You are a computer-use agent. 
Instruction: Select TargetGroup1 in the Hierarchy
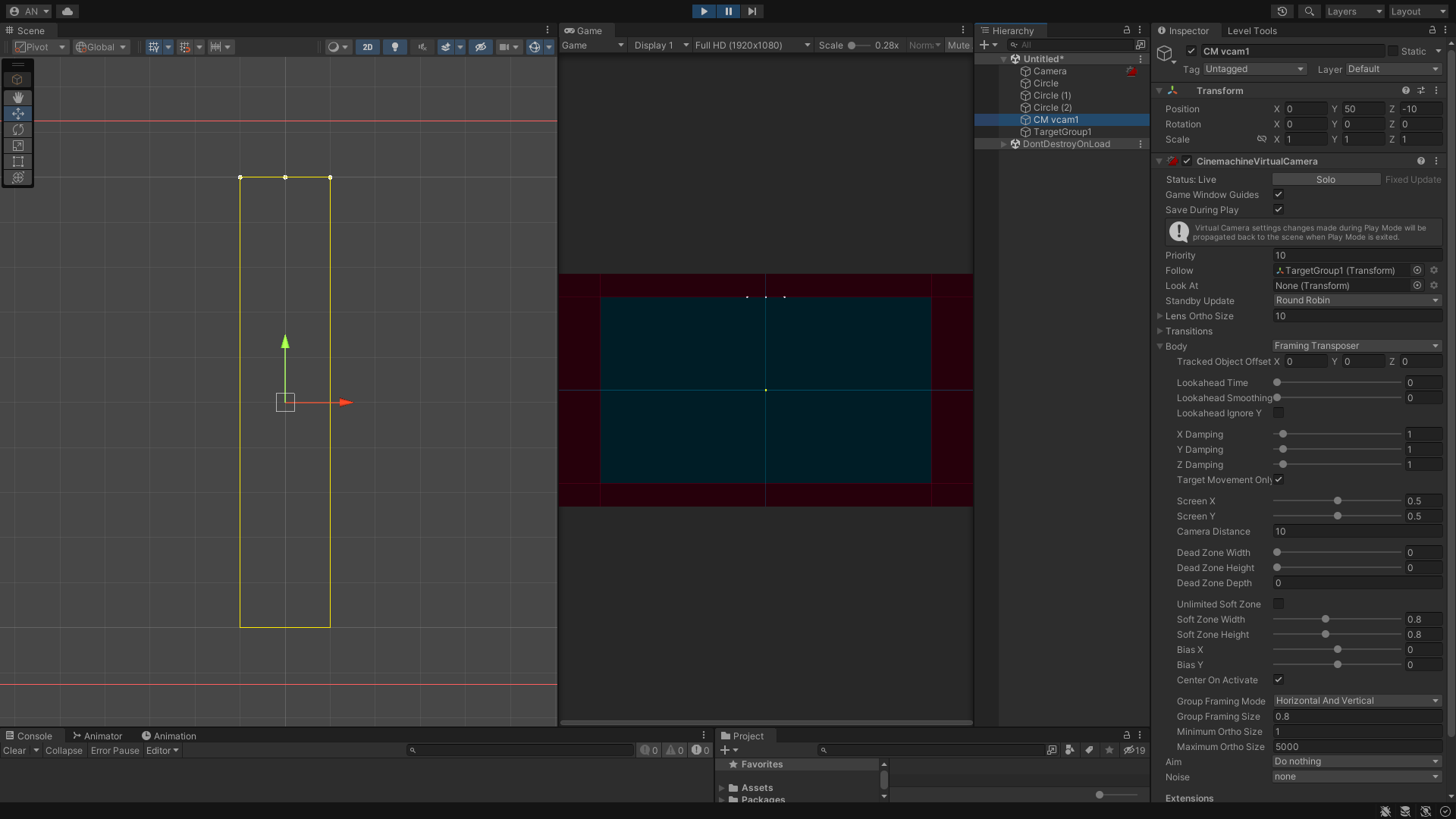[x=1061, y=131]
